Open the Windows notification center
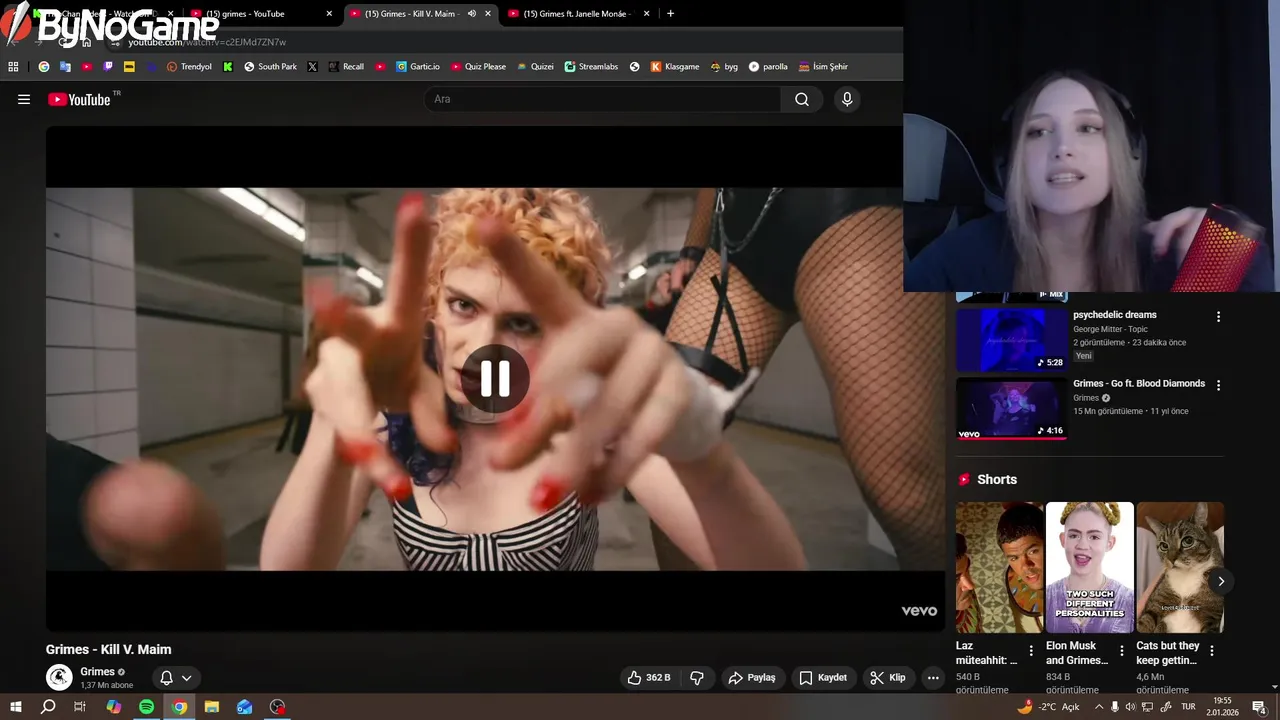The width and height of the screenshot is (1280, 720). tap(1259, 707)
